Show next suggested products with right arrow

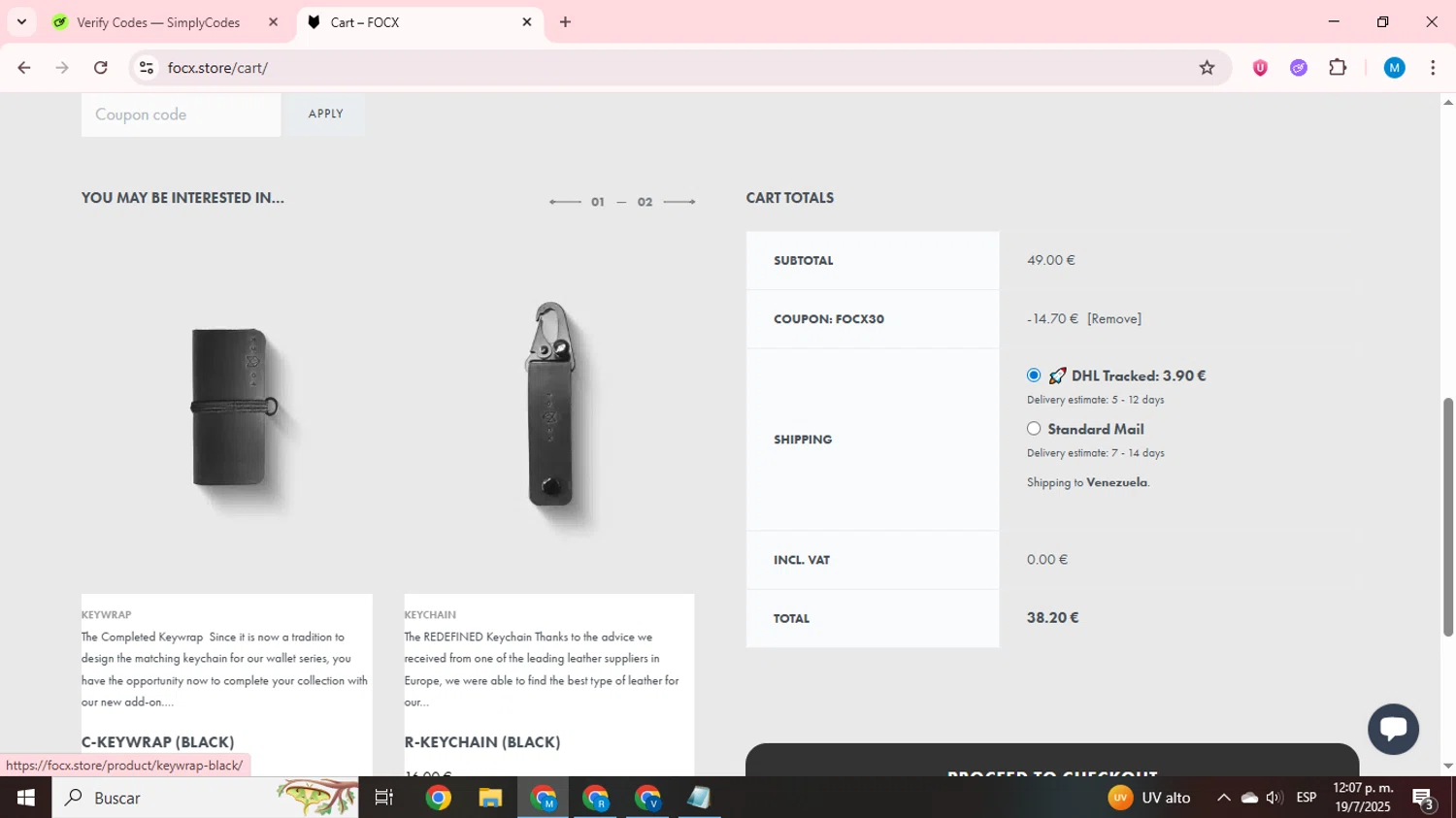coord(679,202)
